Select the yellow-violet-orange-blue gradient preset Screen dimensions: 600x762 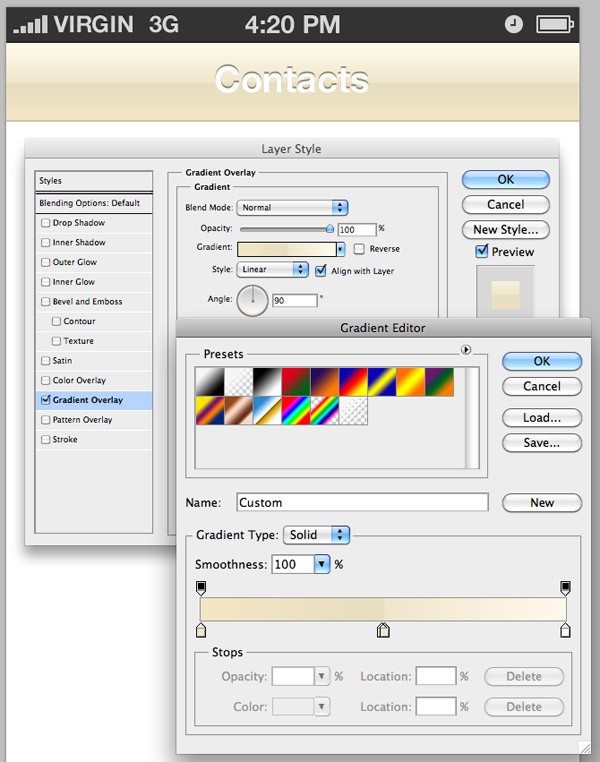tap(210, 411)
